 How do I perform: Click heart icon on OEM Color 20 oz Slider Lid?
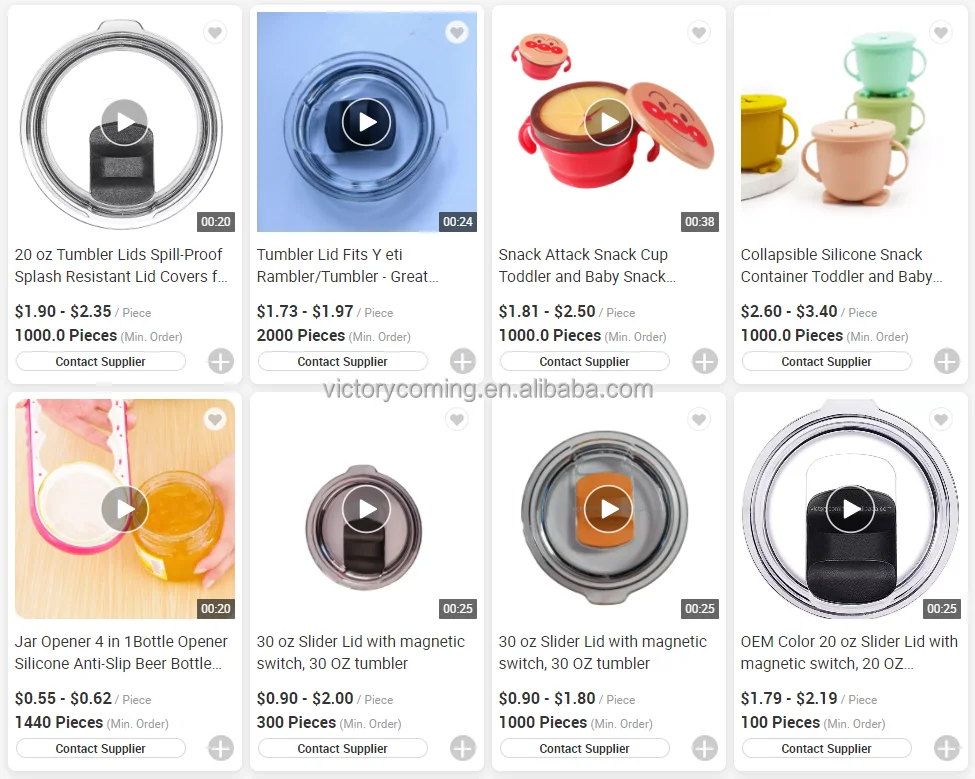pos(941,420)
